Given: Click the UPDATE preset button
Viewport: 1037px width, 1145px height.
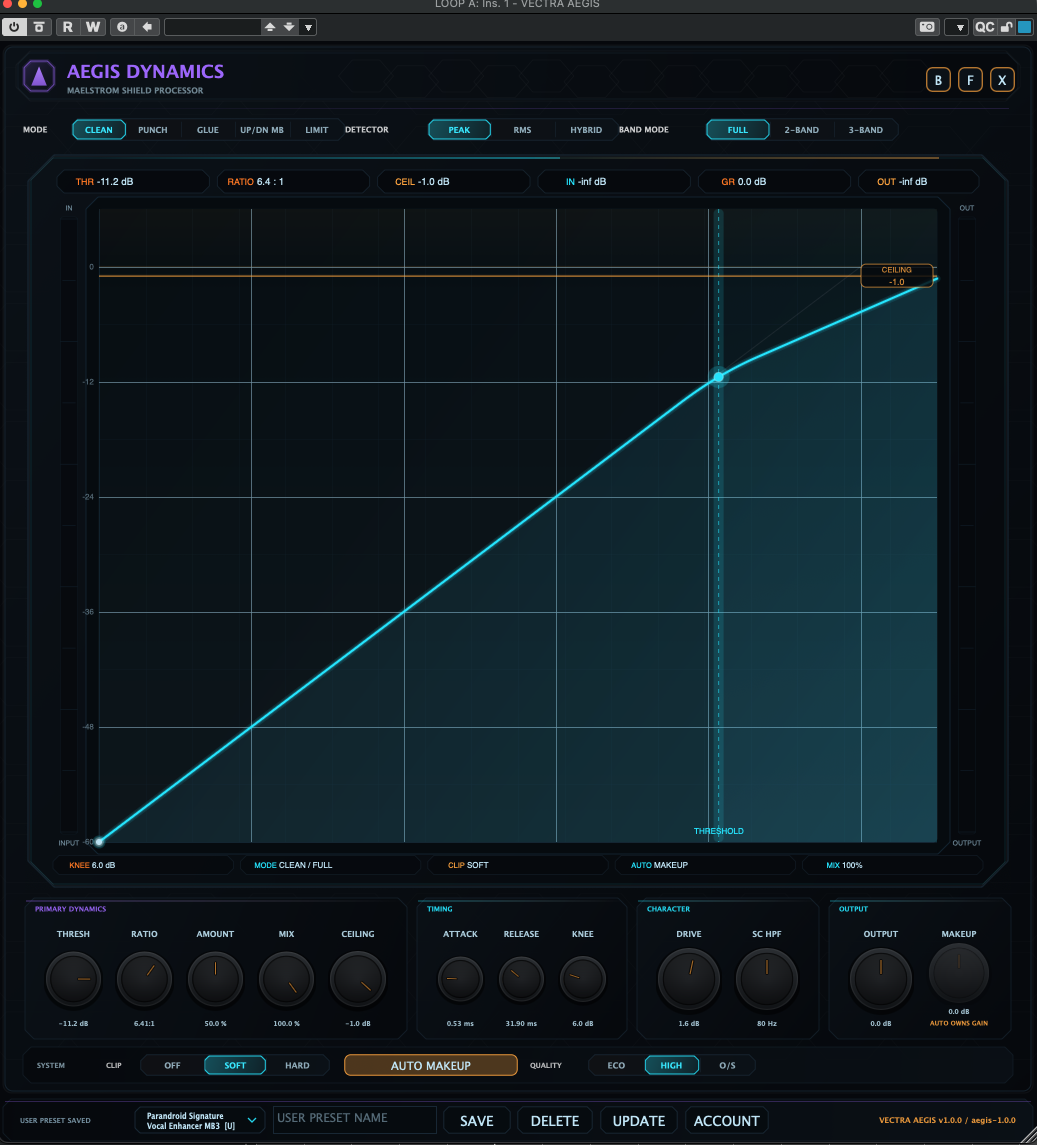Looking at the screenshot, I should pyautogui.click(x=638, y=1121).
